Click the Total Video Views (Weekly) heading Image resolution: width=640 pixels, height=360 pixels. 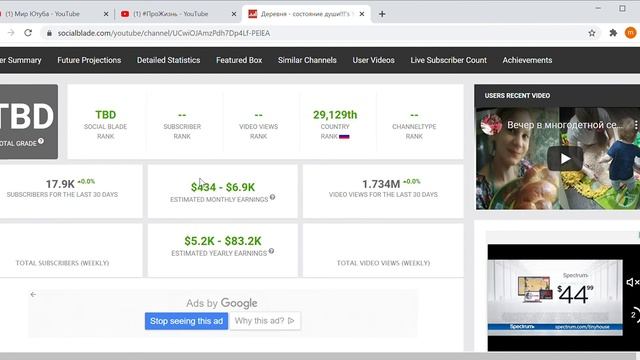[383, 263]
